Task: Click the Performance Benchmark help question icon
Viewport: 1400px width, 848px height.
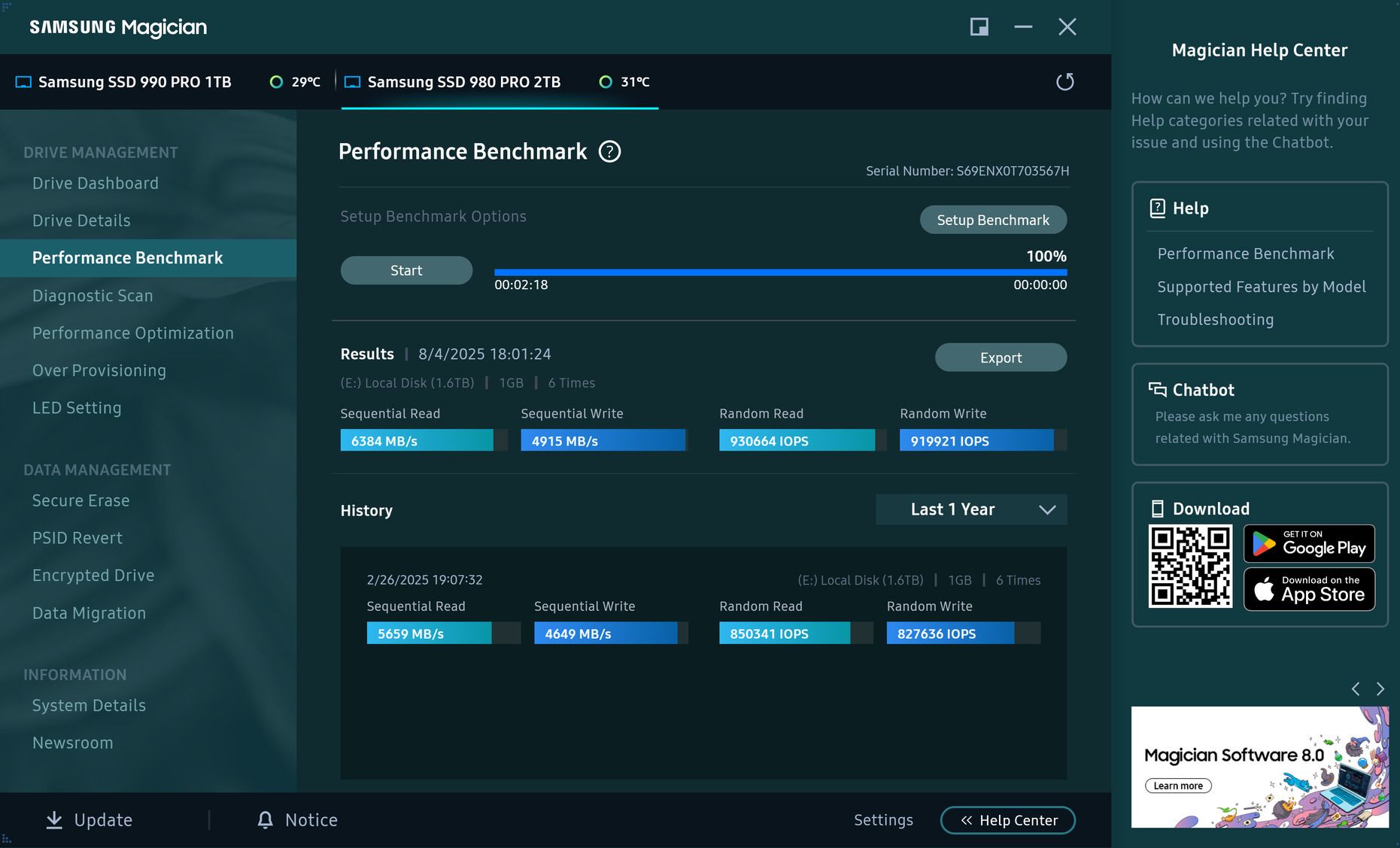Action: coord(609,152)
